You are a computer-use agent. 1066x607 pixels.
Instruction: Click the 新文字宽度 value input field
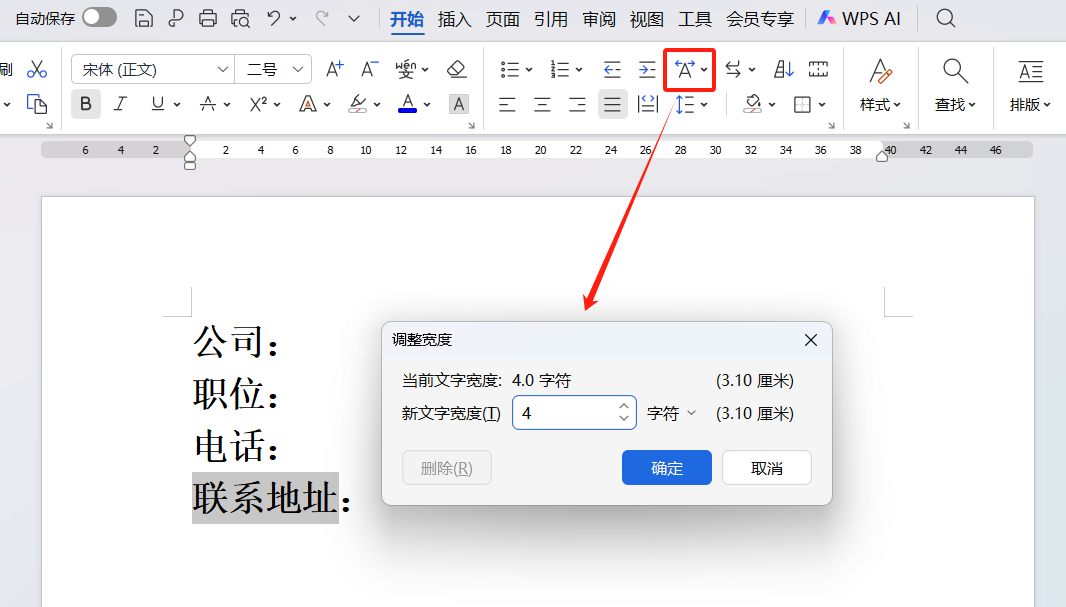pos(565,412)
